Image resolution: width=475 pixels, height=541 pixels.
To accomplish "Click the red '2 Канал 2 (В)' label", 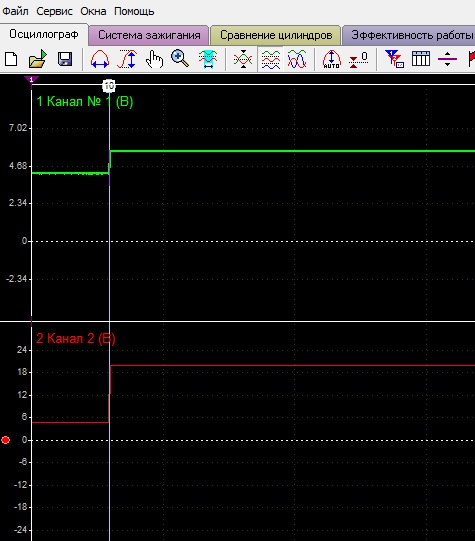I will [x=76, y=338].
